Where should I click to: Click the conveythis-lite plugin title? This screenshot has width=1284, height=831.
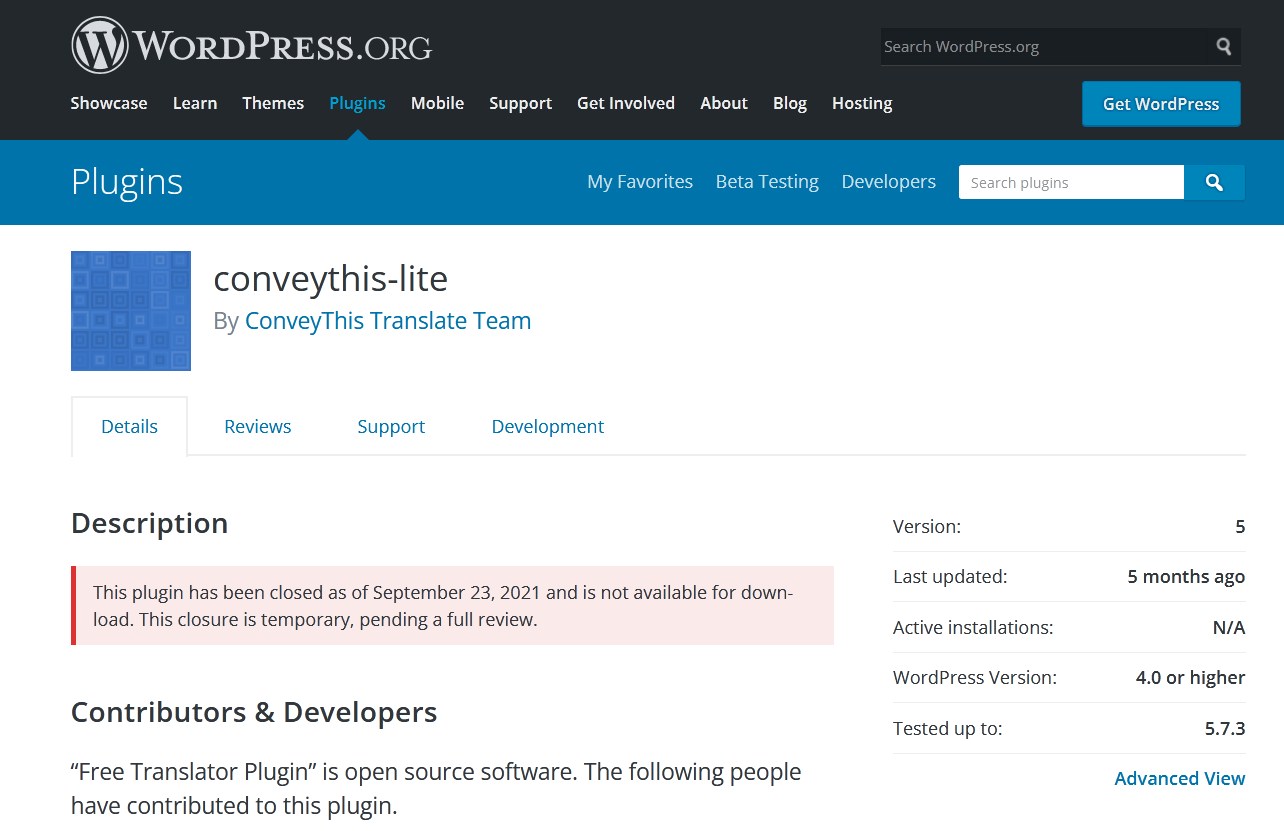tap(331, 278)
